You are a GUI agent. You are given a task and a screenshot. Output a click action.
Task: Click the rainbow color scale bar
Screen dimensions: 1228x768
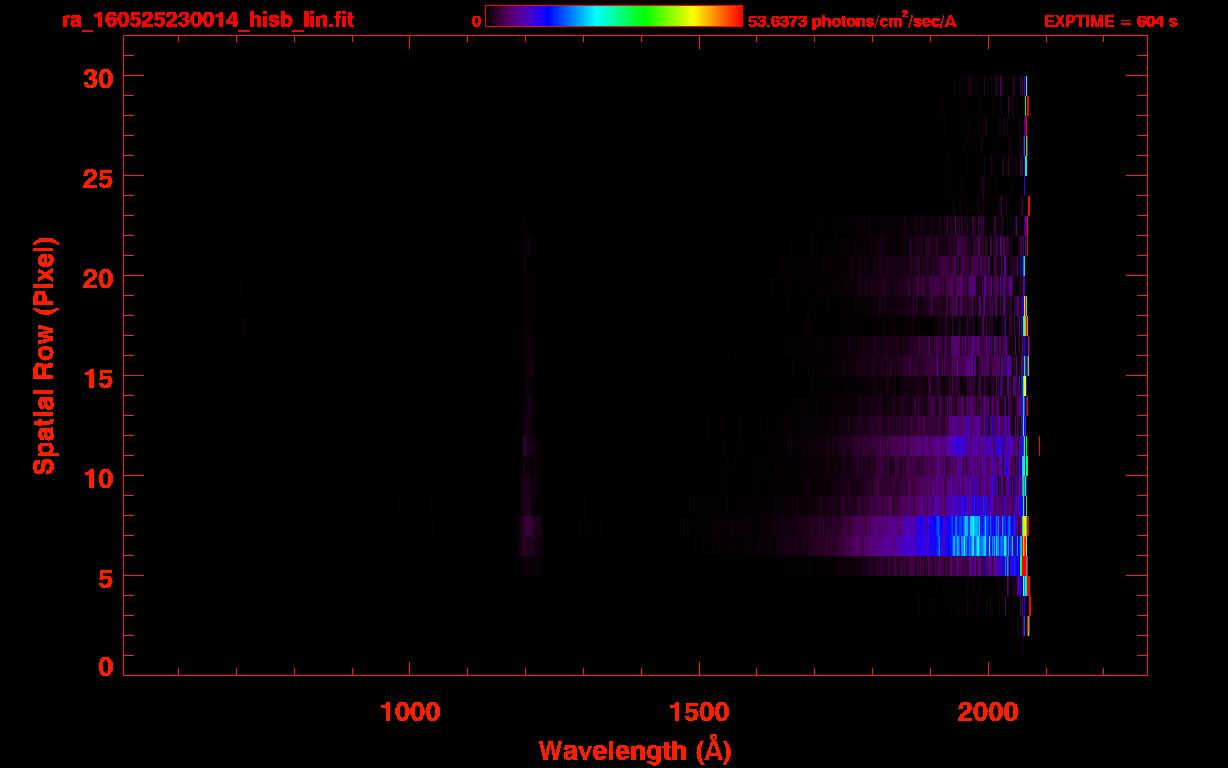click(614, 16)
